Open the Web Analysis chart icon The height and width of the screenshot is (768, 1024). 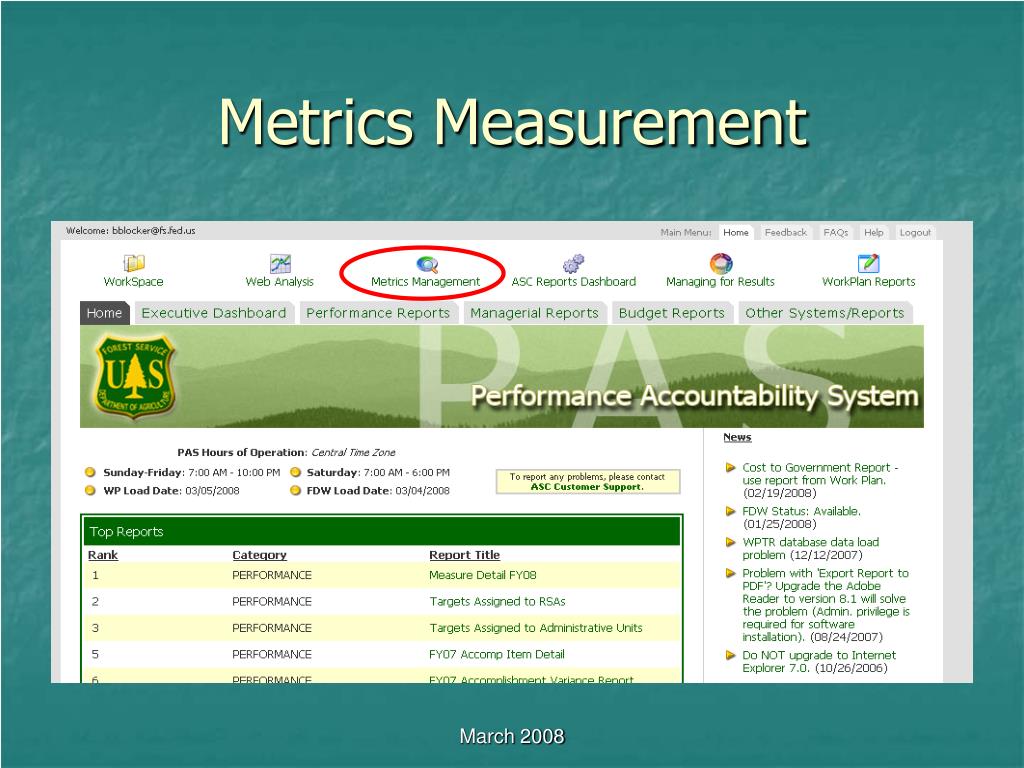coord(280,263)
